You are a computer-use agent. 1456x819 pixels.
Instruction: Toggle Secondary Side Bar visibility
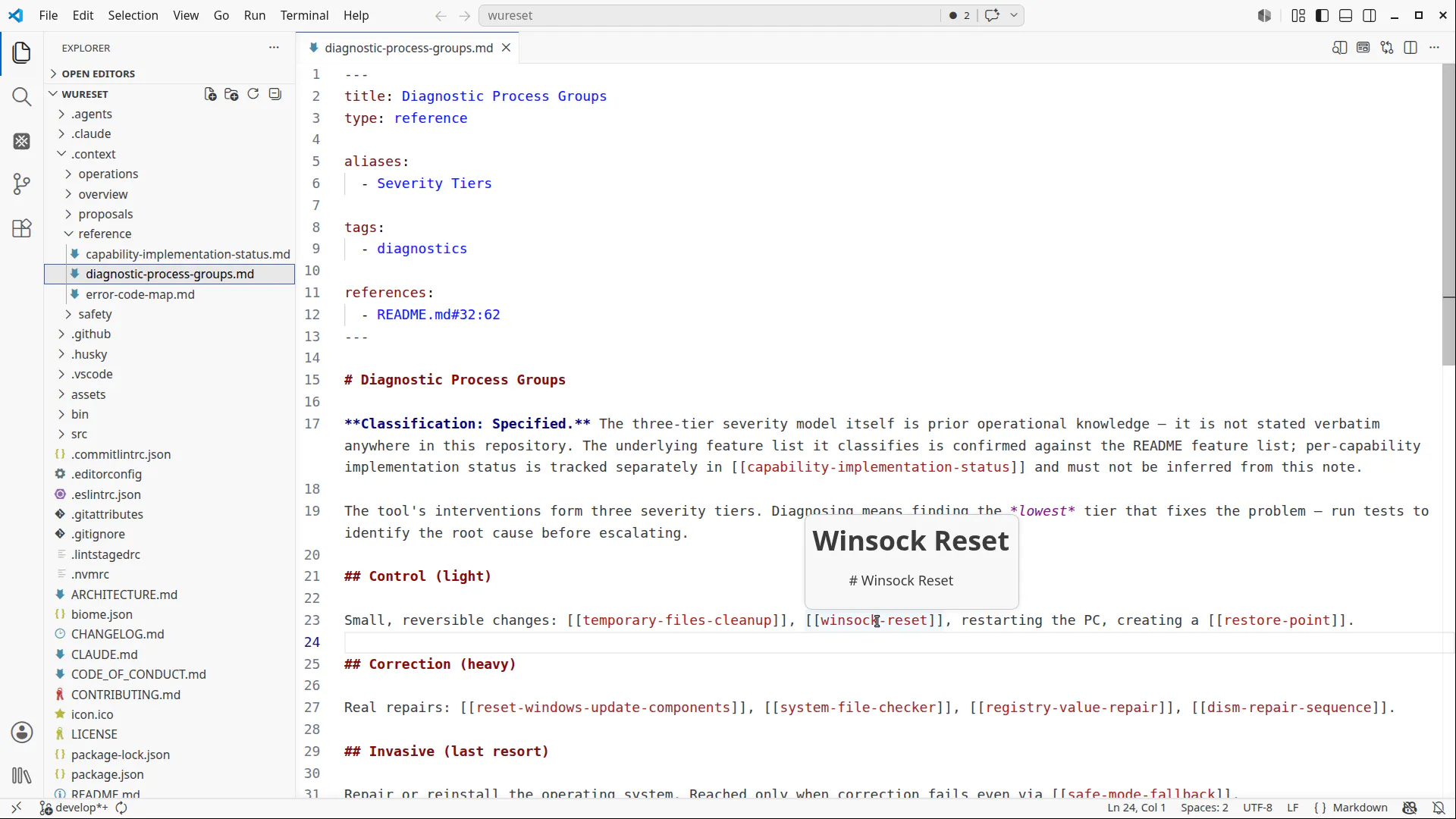[1370, 15]
